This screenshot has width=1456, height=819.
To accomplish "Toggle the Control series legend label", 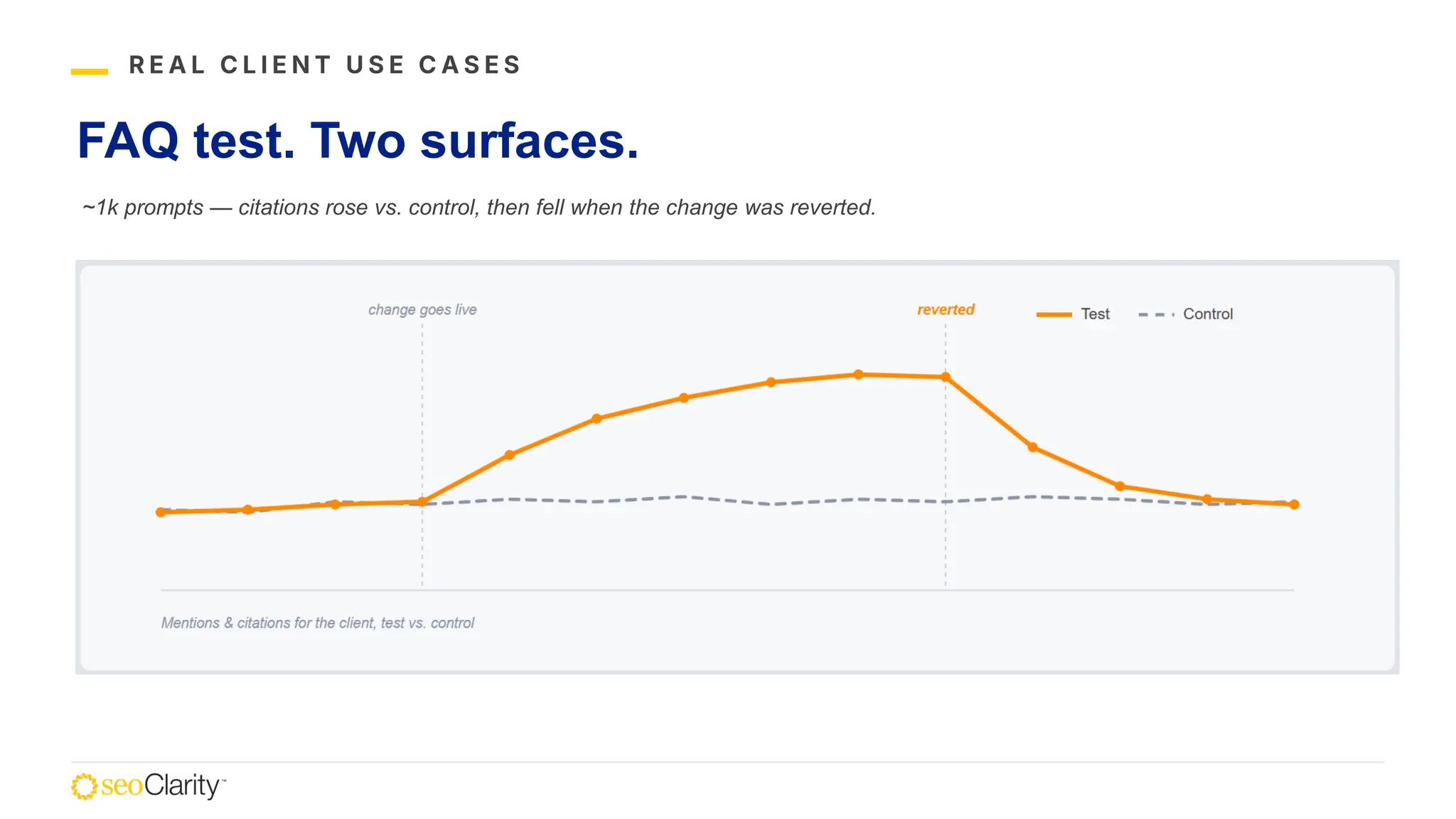I will [x=1208, y=314].
